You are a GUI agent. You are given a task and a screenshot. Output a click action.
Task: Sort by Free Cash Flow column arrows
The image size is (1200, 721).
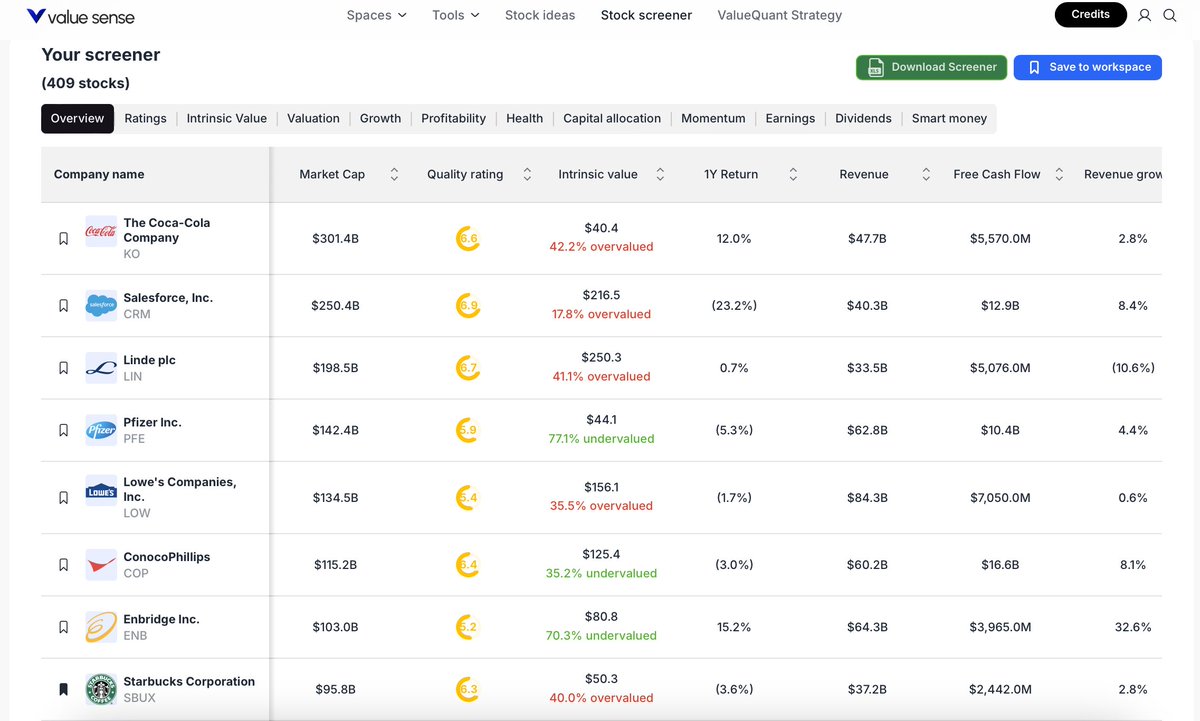[x=1059, y=174]
